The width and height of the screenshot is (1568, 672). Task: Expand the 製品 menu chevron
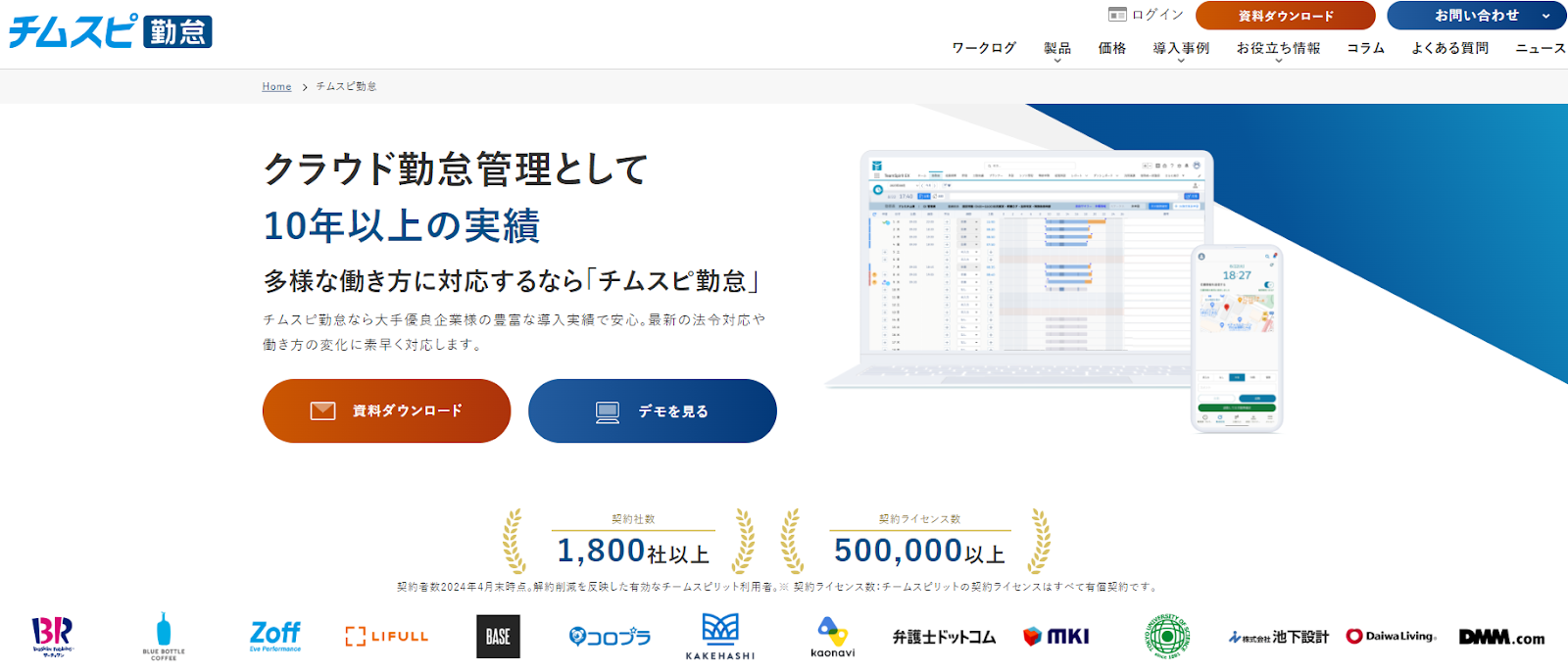click(x=1057, y=61)
